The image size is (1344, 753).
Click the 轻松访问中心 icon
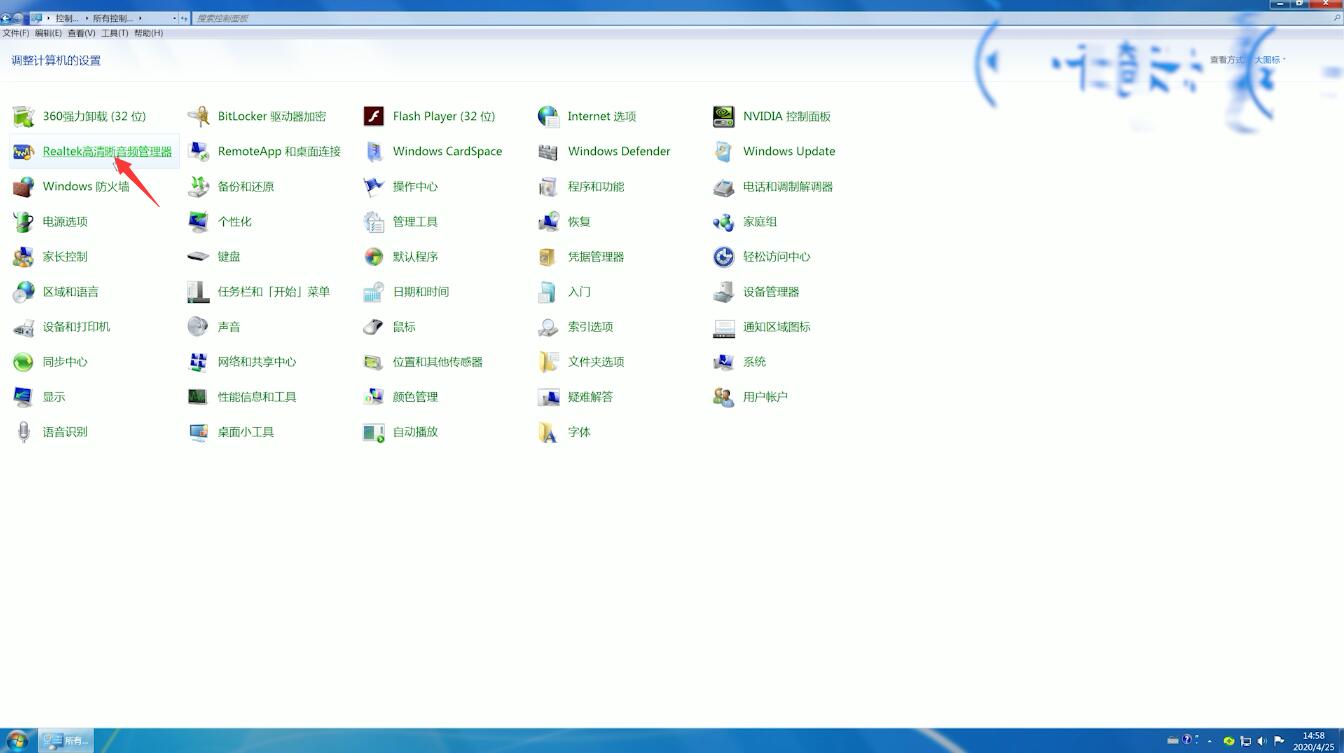pyautogui.click(x=724, y=257)
